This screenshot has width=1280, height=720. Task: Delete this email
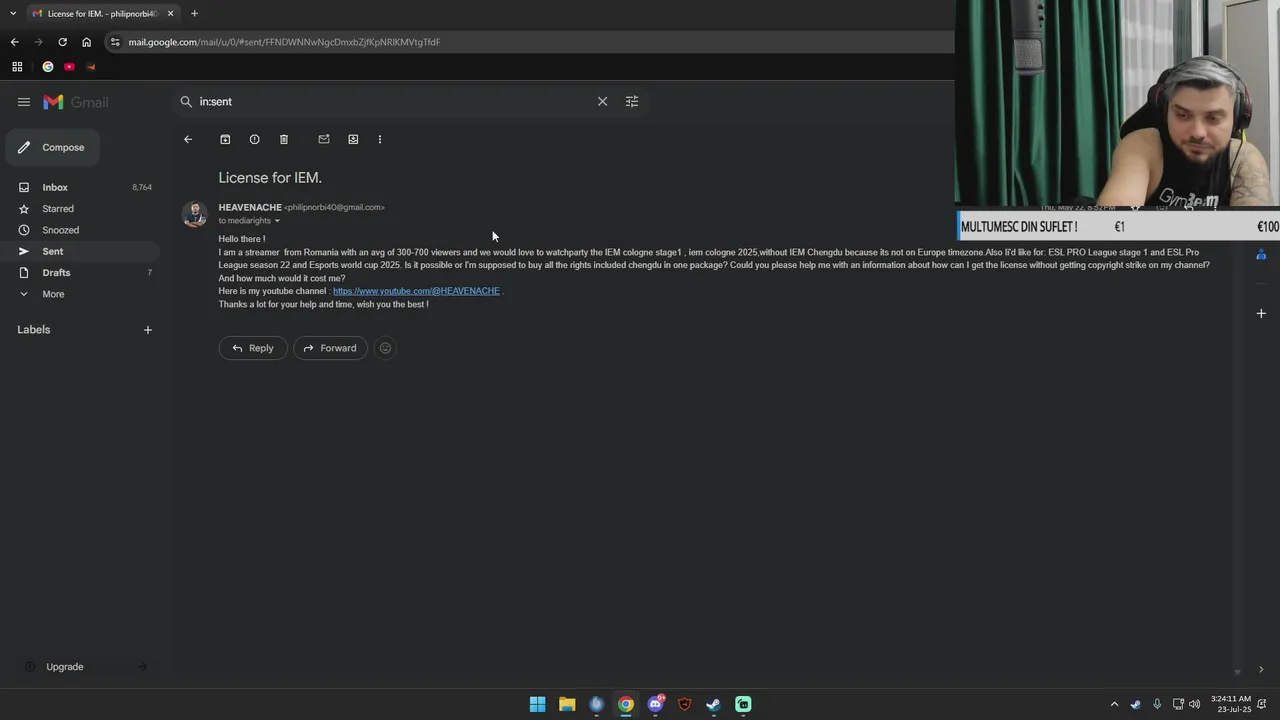(284, 139)
